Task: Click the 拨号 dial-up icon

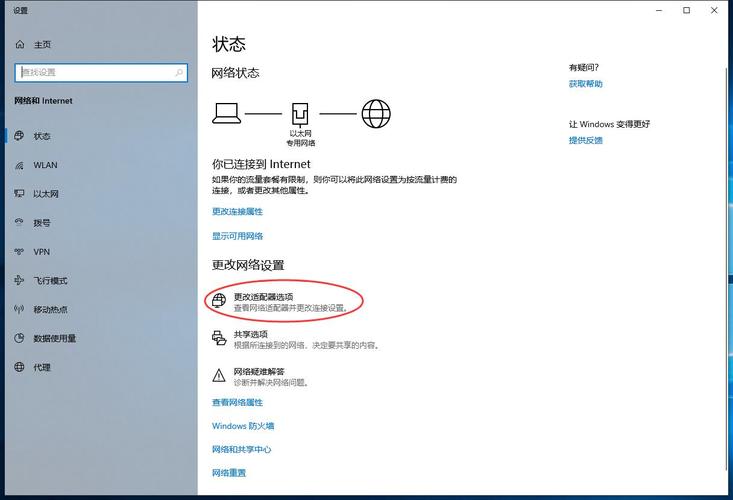Action: coord(19,222)
